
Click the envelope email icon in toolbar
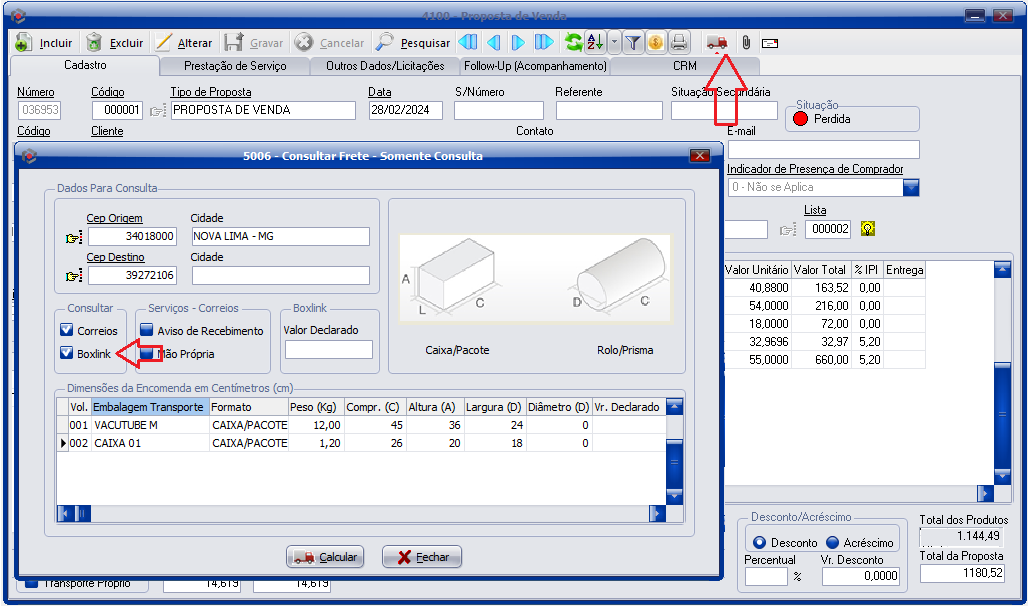pos(770,43)
